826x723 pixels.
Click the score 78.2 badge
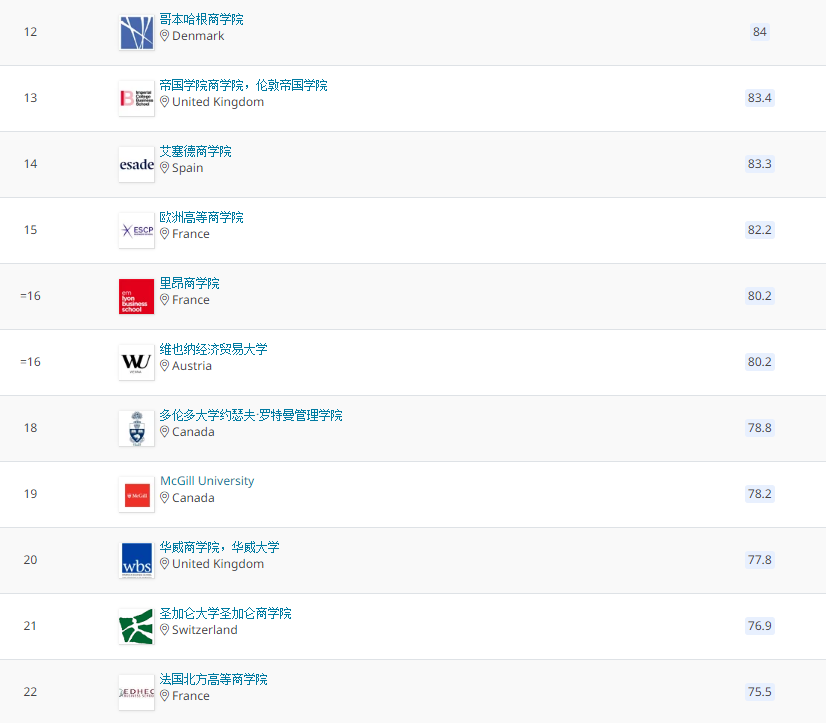point(760,494)
